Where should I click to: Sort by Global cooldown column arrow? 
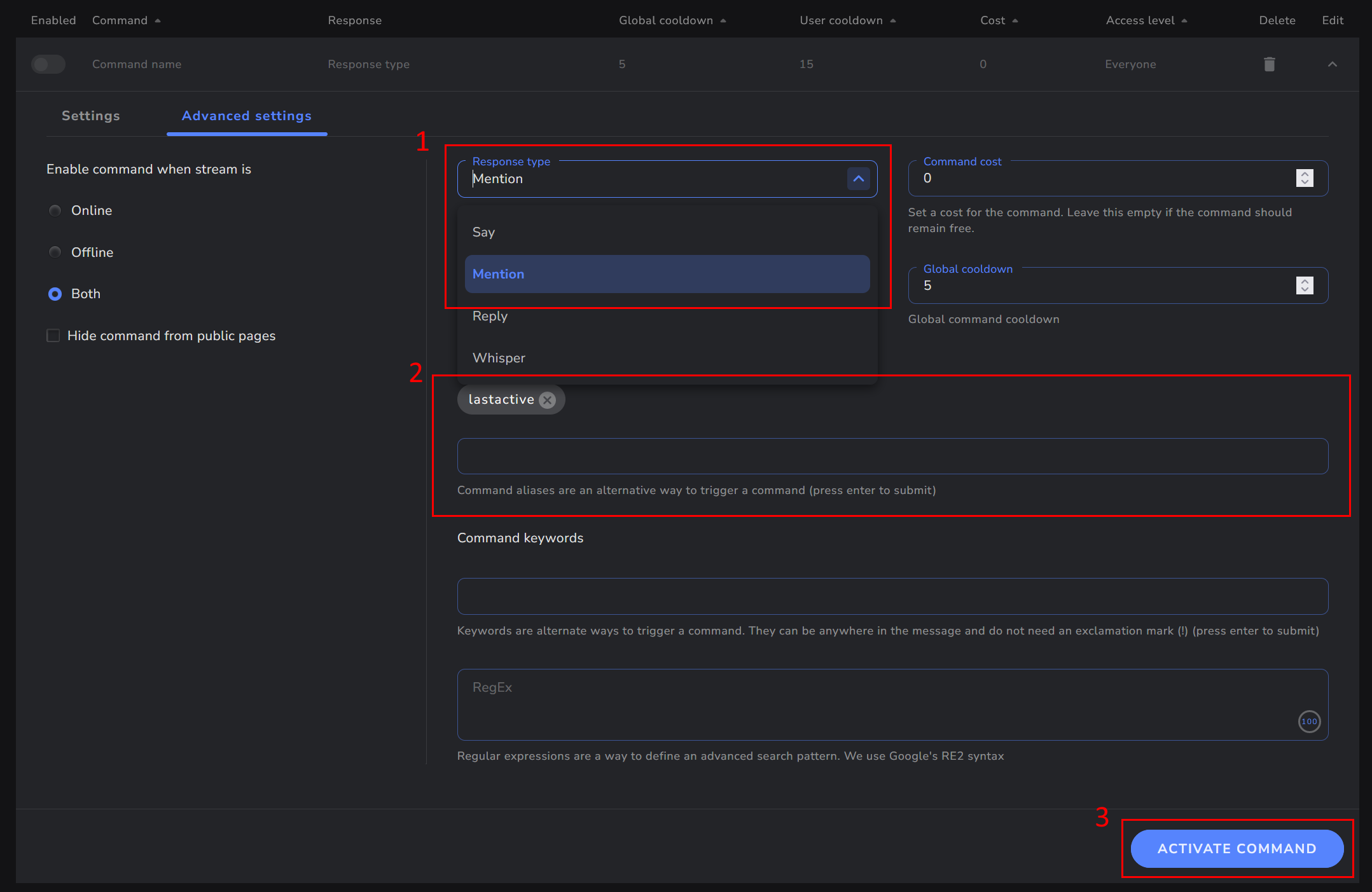tap(723, 21)
